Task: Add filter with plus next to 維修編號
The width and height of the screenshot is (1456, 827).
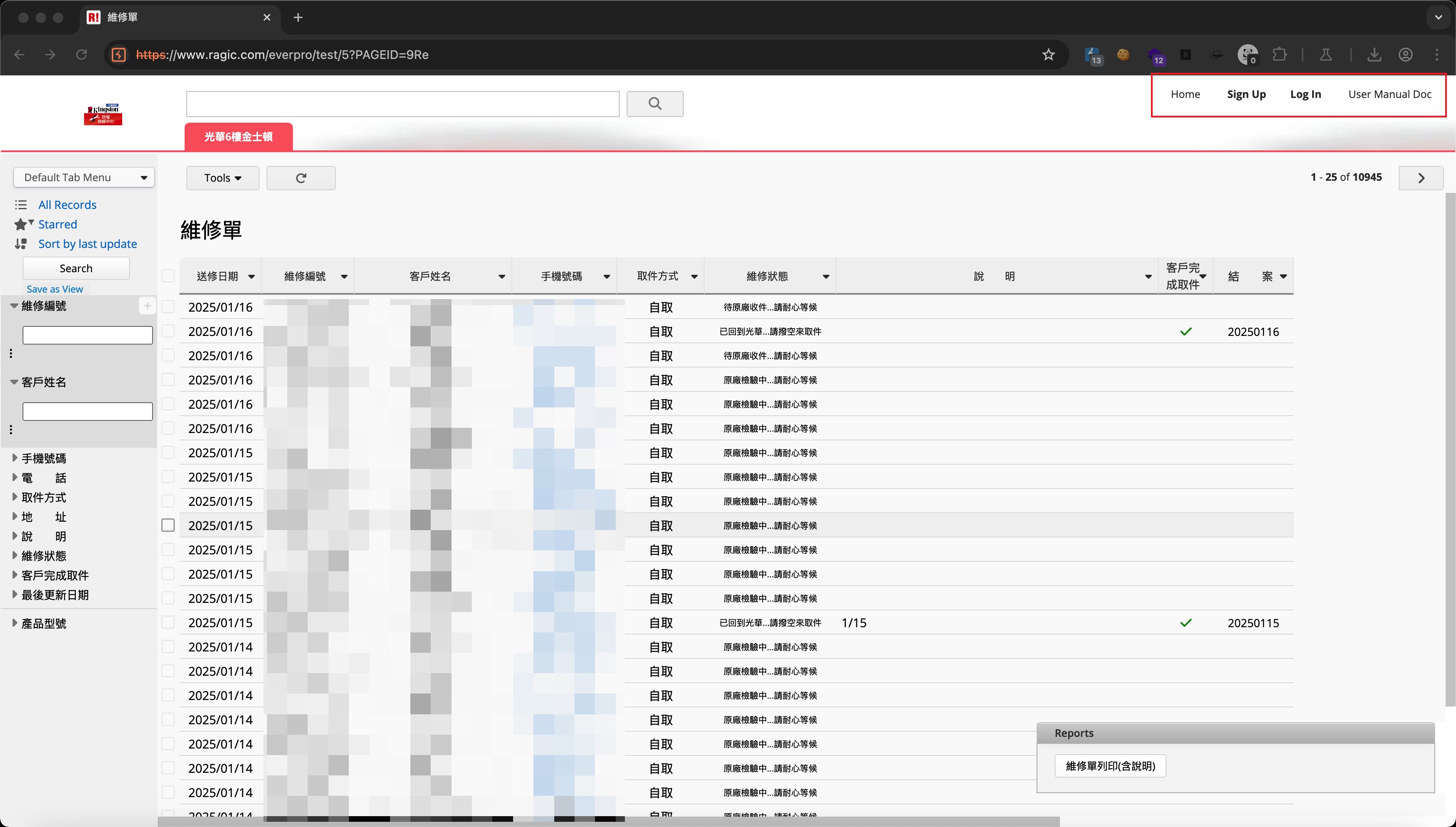Action: pos(147,306)
